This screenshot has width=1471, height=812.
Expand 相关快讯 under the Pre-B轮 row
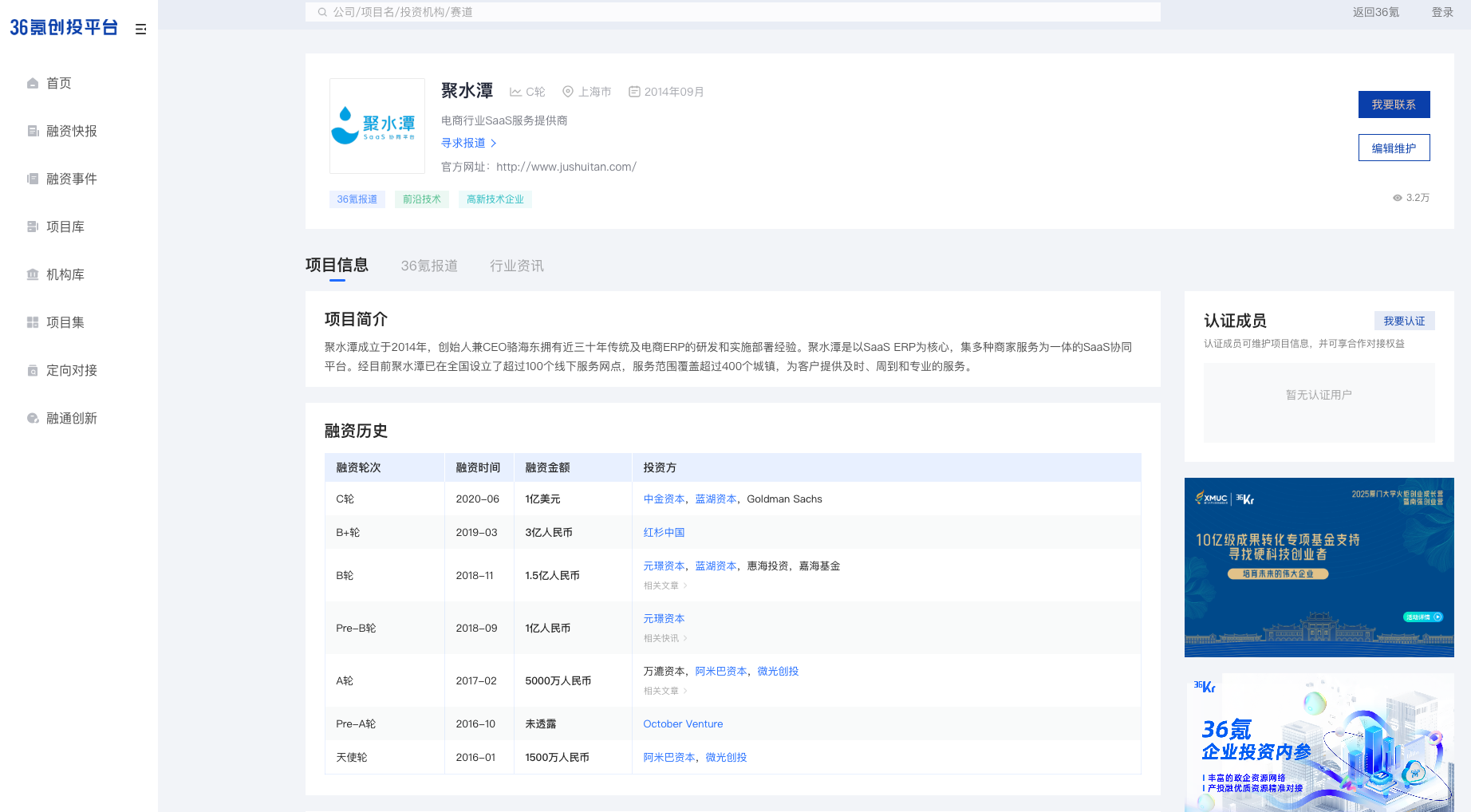point(665,638)
